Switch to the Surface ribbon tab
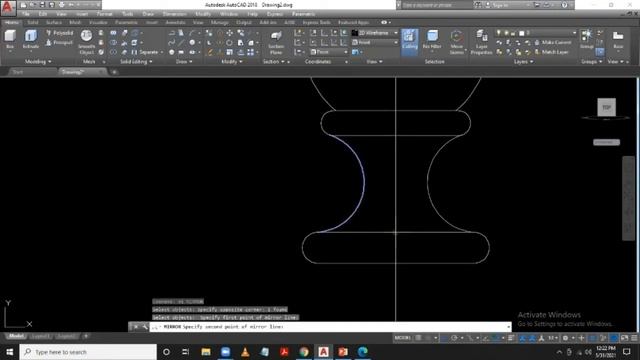Image resolution: width=640 pixels, height=360 pixels. pyautogui.click(x=54, y=22)
